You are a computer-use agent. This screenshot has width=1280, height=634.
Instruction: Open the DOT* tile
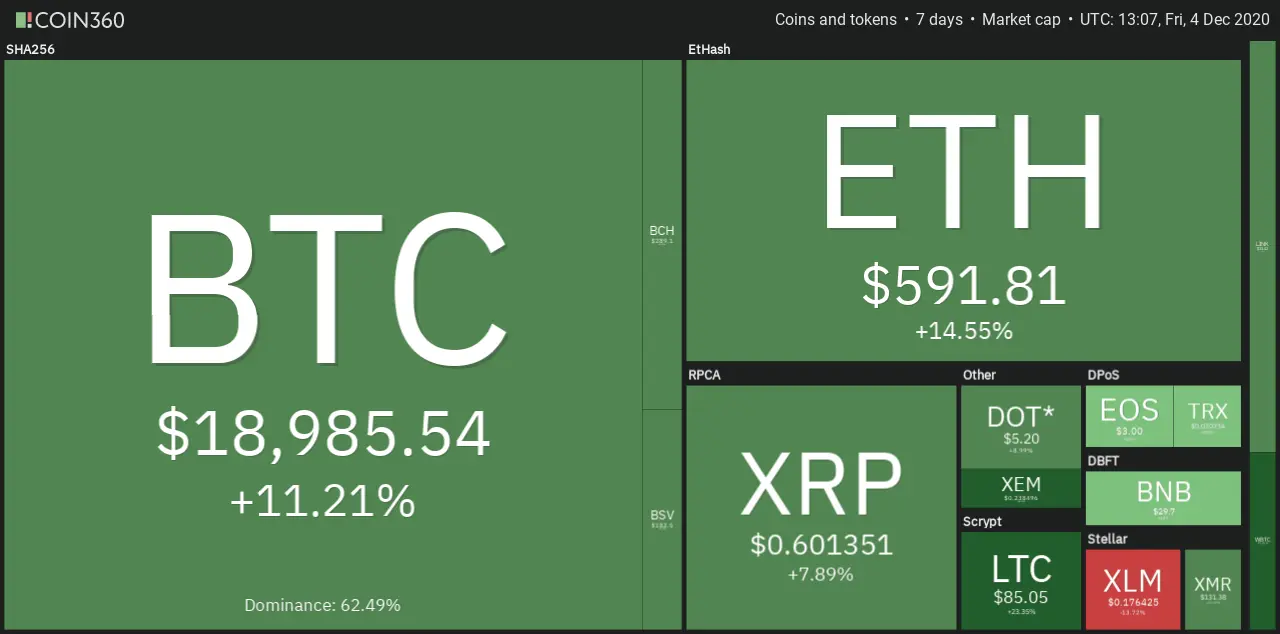(1021, 427)
